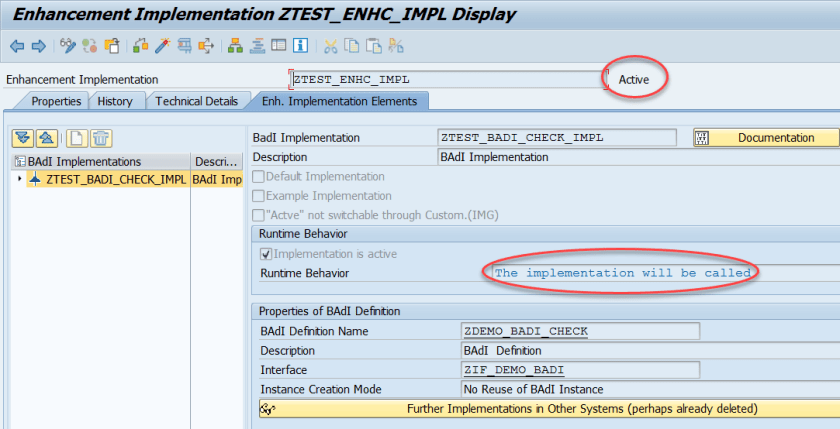Click the Enhancement Implementation ZTEST_ENHC_IMPL field

click(448, 79)
